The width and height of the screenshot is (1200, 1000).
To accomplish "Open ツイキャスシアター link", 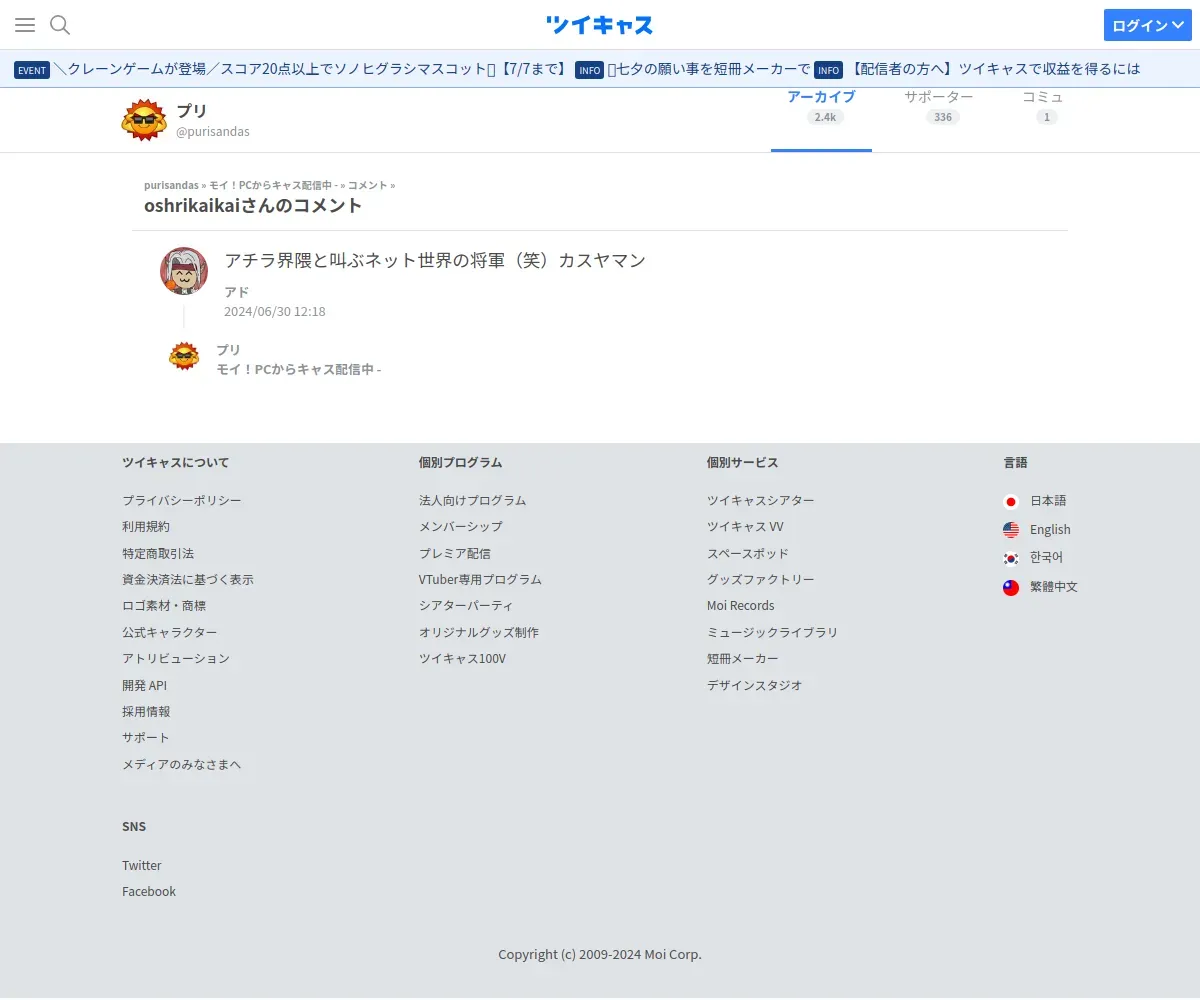I will click(x=761, y=500).
